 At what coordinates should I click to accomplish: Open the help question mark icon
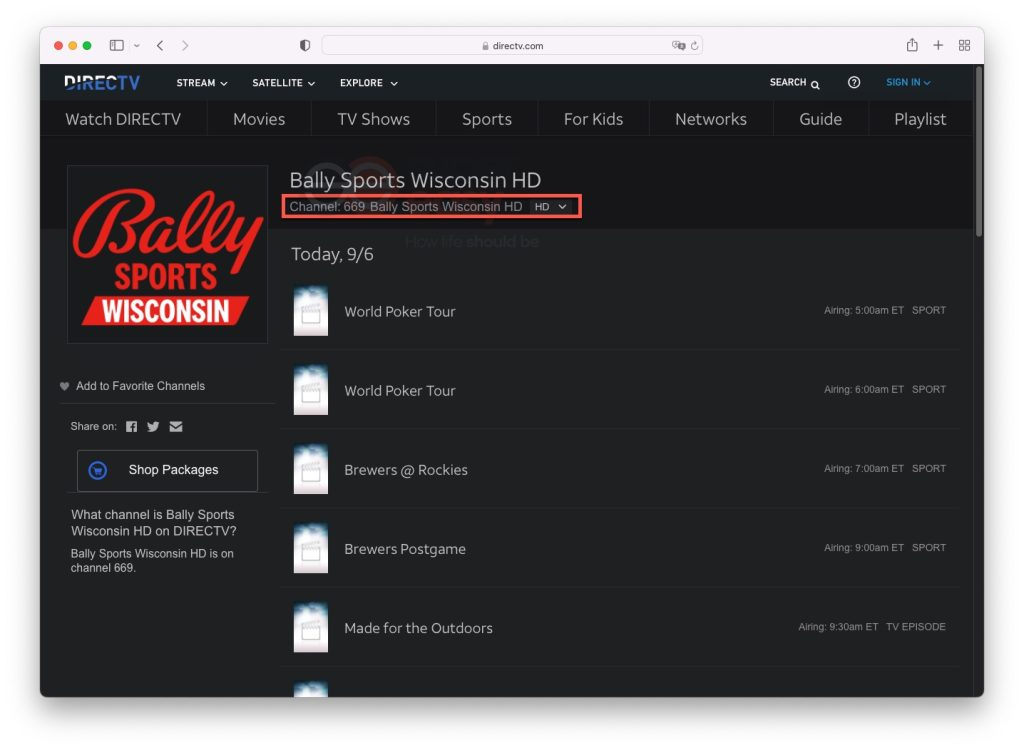pyautogui.click(x=854, y=82)
